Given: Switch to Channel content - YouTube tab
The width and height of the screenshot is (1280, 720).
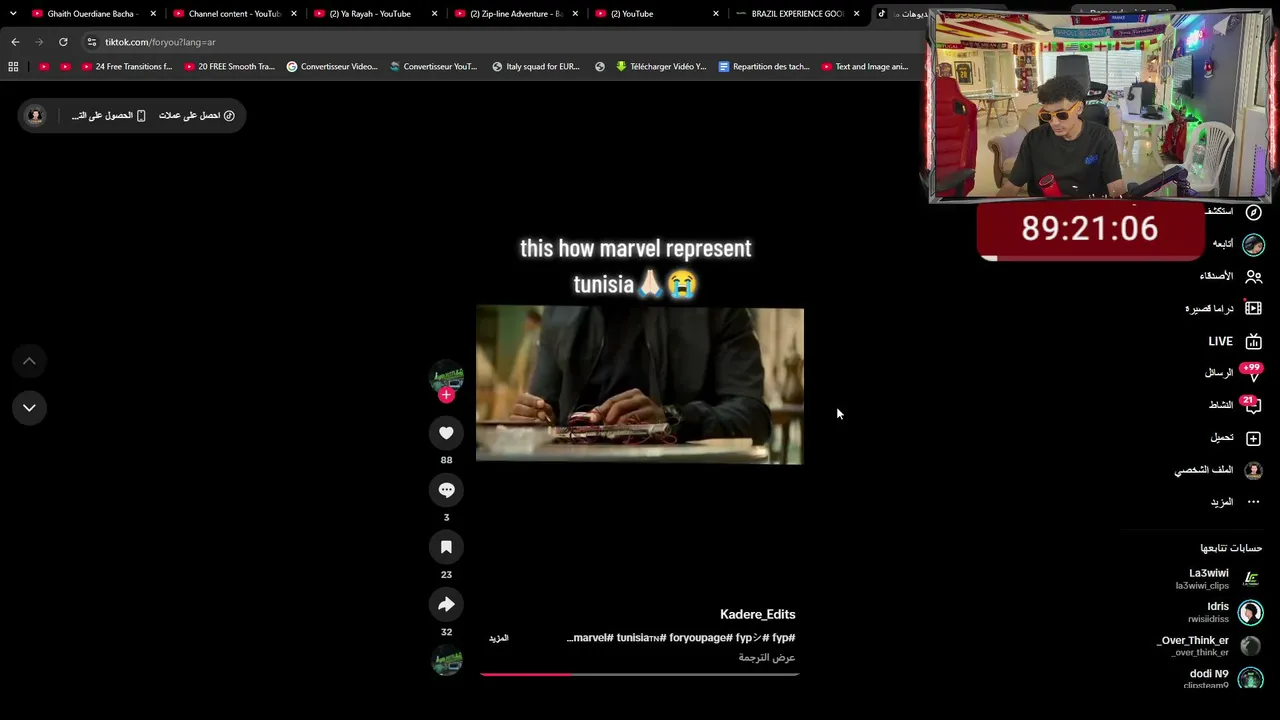Looking at the screenshot, I should point(233,14).
